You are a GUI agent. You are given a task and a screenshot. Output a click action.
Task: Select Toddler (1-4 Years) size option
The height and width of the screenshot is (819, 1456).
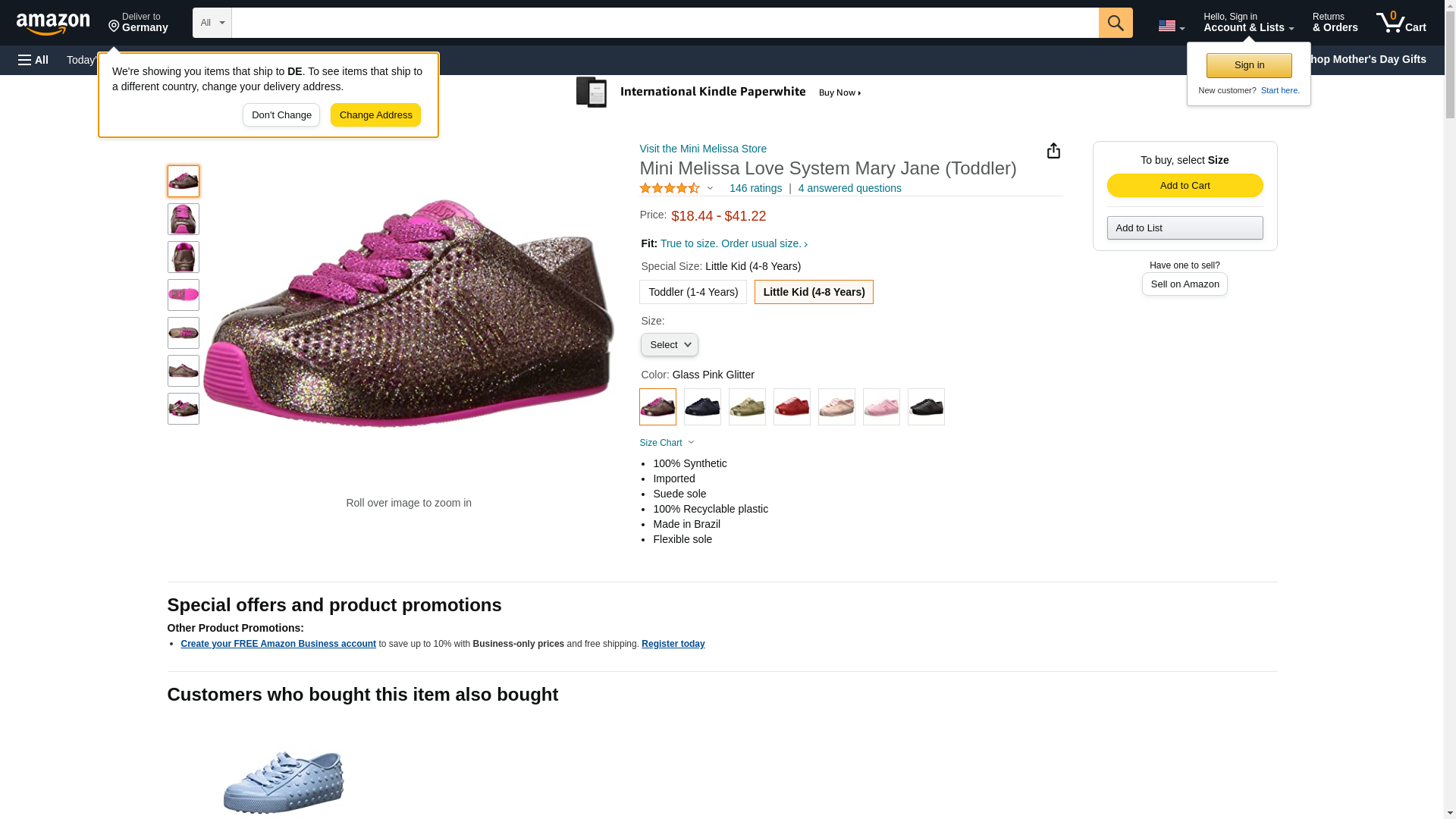[x=692, y=292]
